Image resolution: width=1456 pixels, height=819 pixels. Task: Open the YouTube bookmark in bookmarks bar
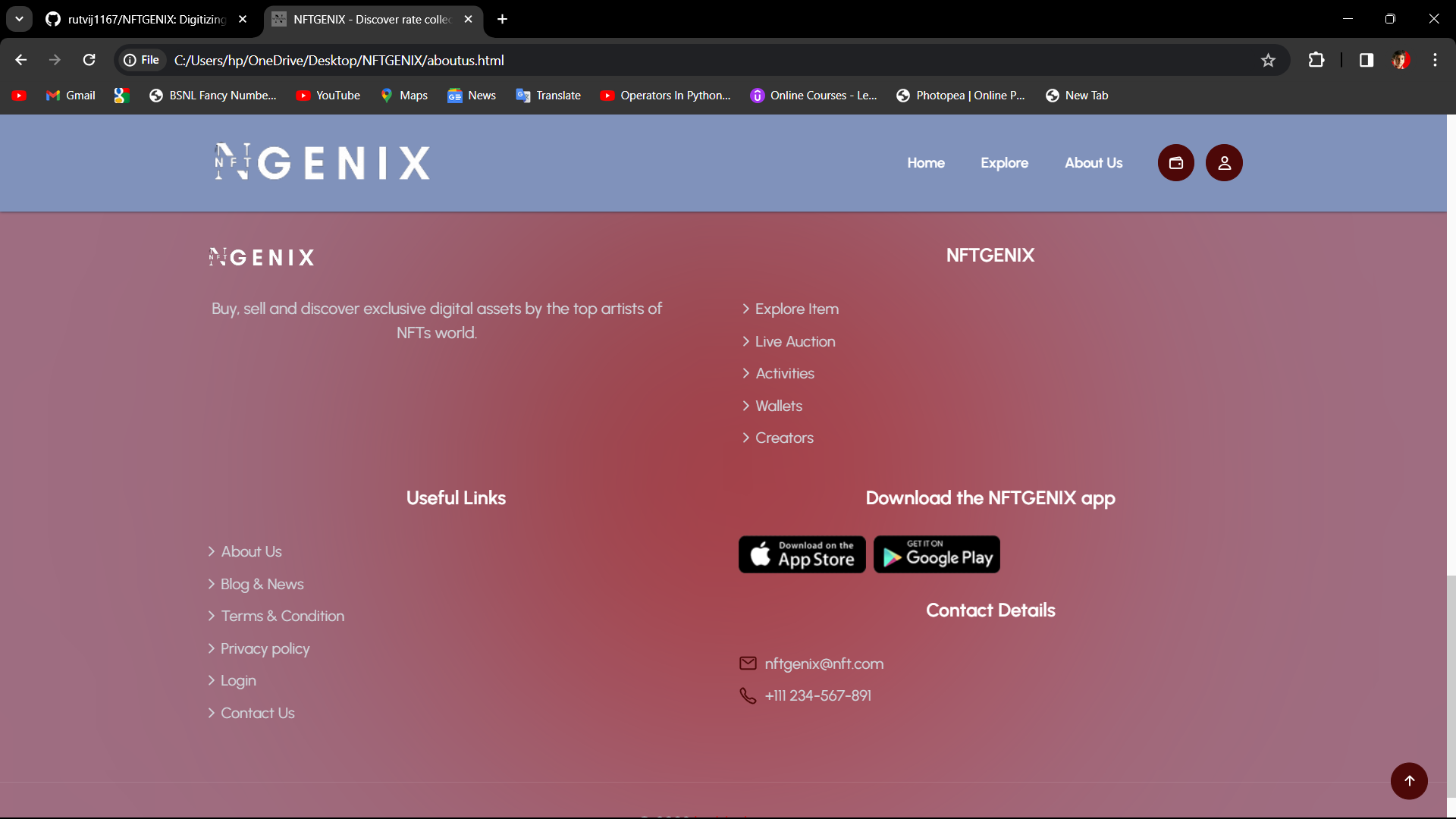[x=328, y=96]
